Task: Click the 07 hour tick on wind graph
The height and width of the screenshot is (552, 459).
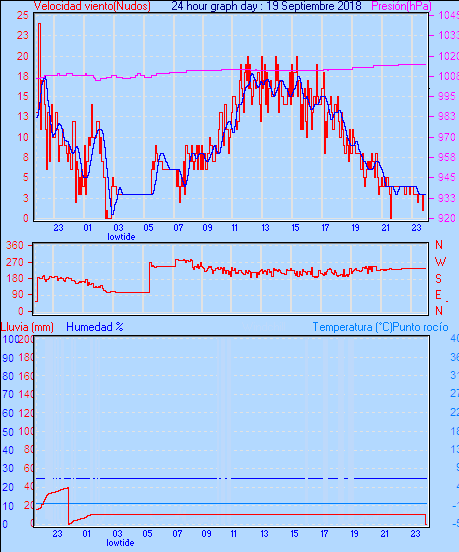Action: [178, 228]
